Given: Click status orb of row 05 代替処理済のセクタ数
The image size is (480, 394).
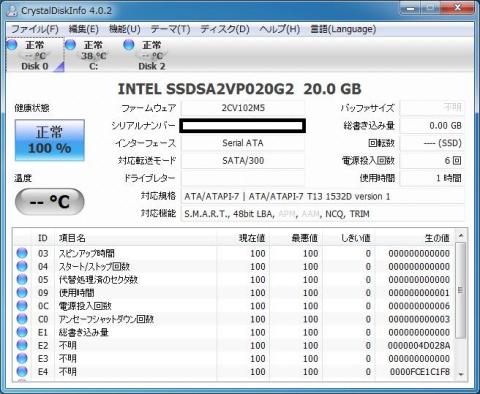Looking at the screenshot, I should tap(22, 279).
